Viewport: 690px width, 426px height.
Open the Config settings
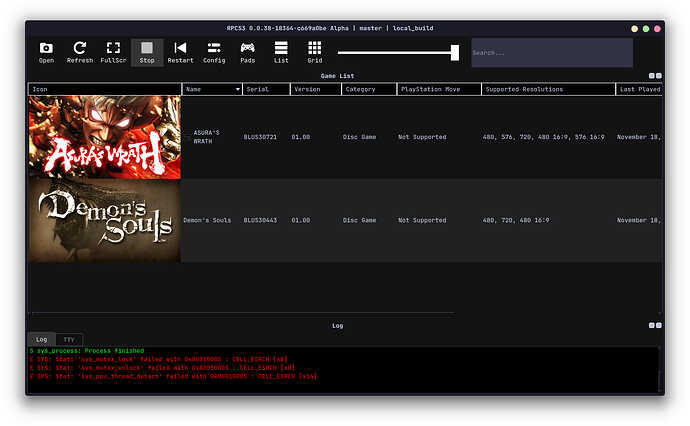pos(214,52)
